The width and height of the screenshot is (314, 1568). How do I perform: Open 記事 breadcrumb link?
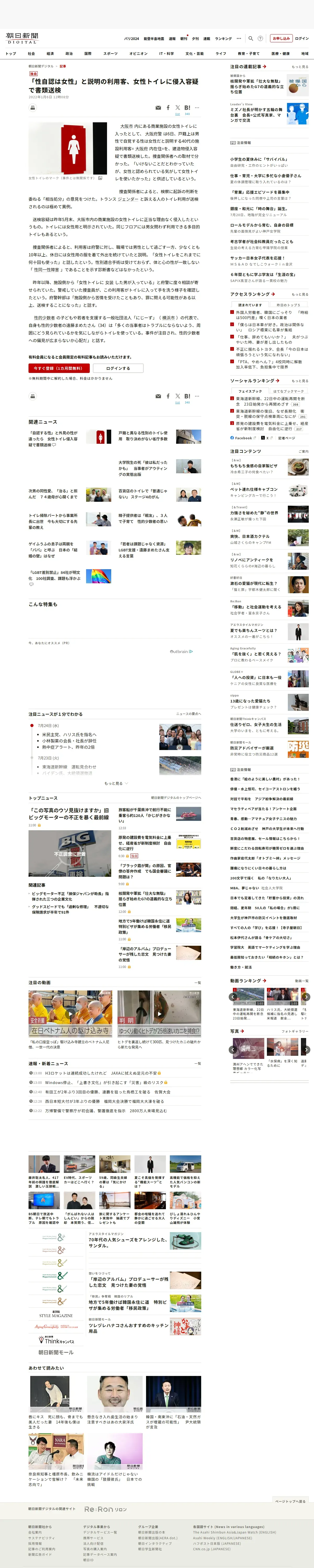(x=63, y=66)
